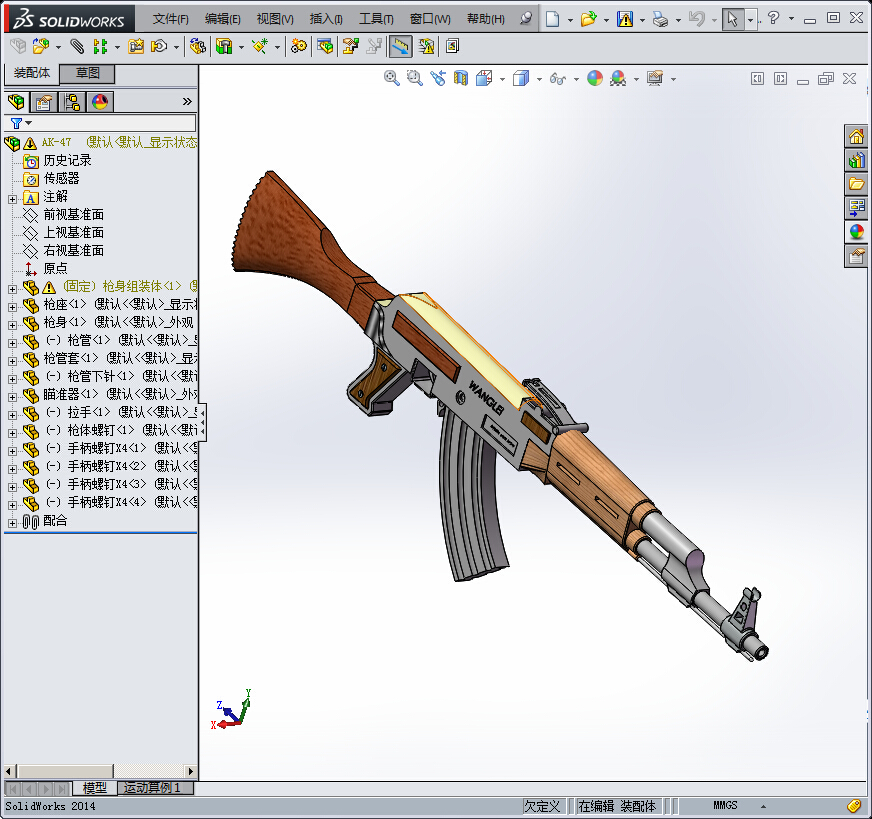Screen dimensions: 872x819
Task: Open the 帮助(H) menu
Action: click(x=485, y=19)
